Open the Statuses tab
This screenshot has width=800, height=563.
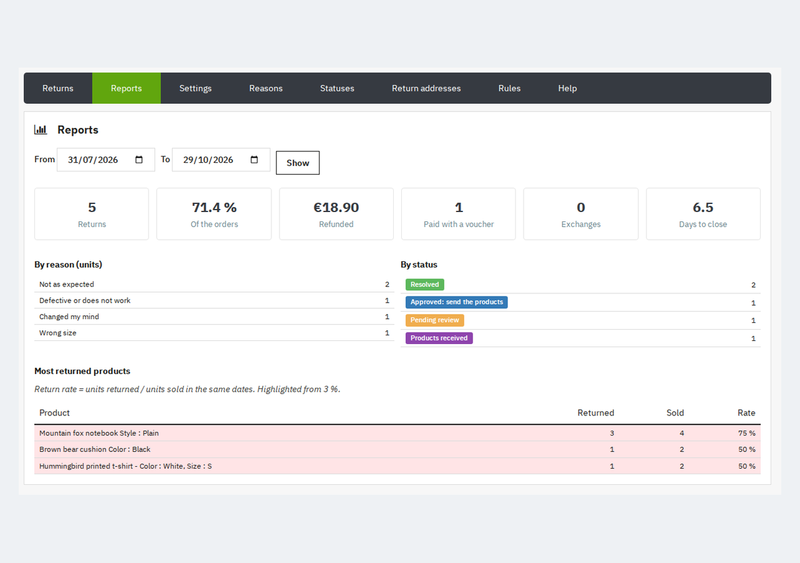click(337, 88)
